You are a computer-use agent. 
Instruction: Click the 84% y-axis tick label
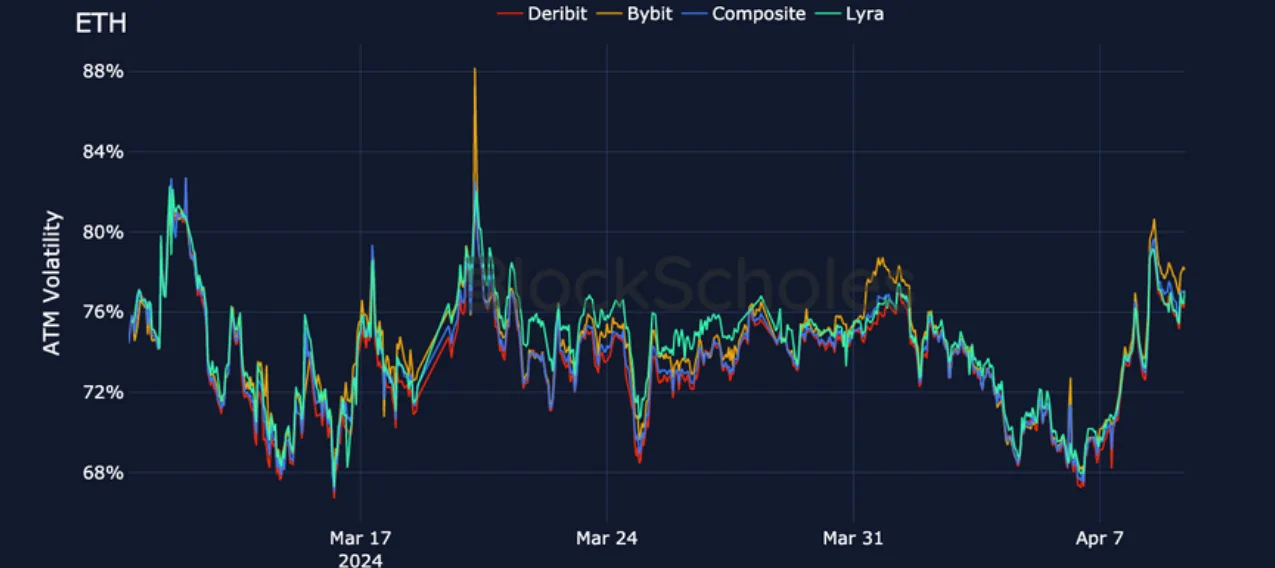click(x=103, y=152)
